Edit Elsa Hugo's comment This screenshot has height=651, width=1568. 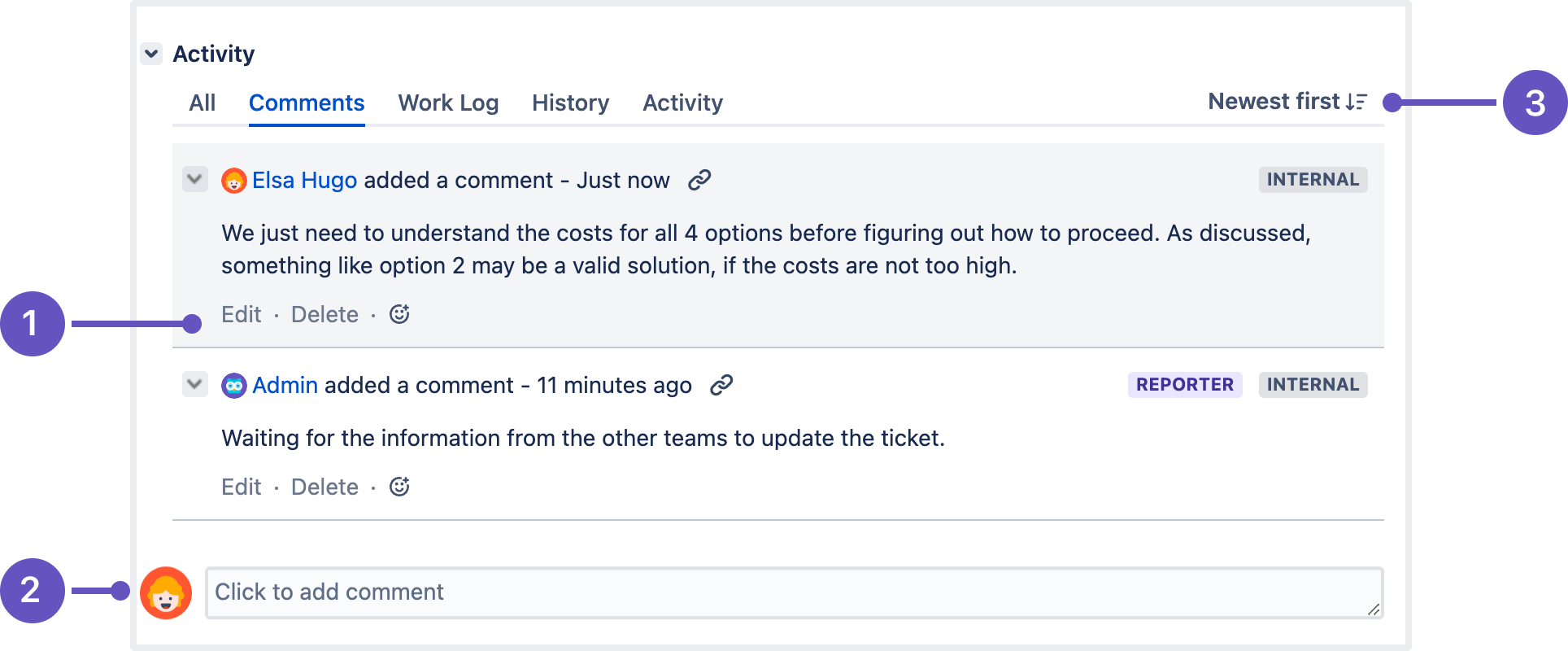click(242, 315)
